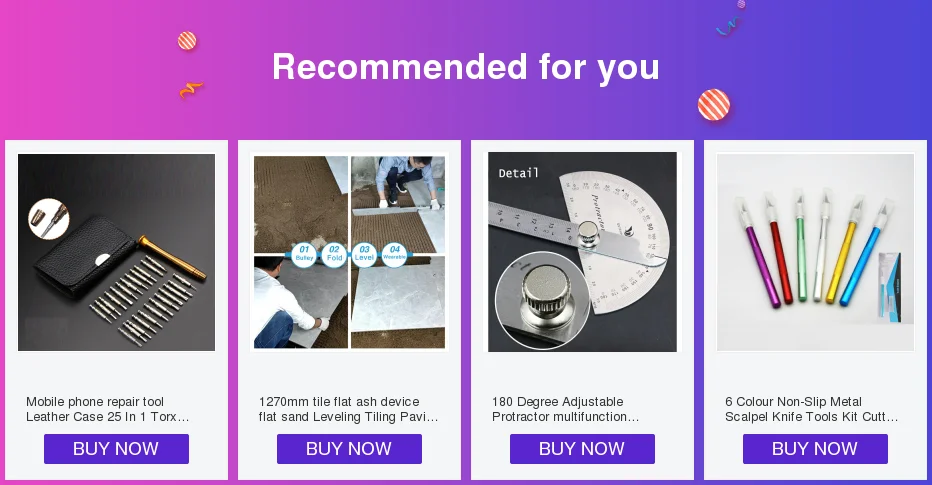Select the tile leveling product image
Image resolution: width=932 pixels, height=485 pixels.
tap(350, 253)
